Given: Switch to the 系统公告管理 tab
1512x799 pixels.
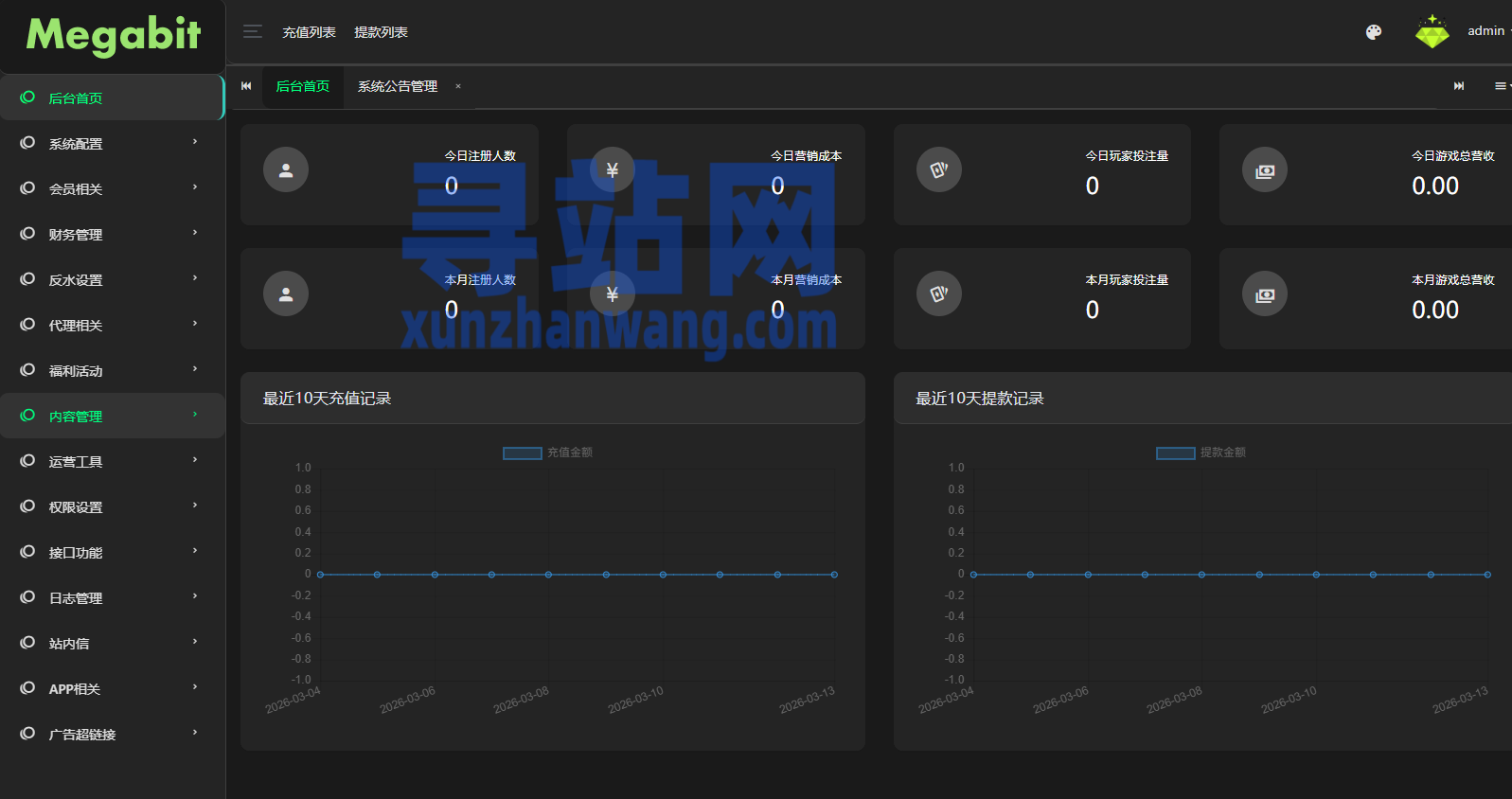Looking at the screenshot, I should click(x=398, y=86).
